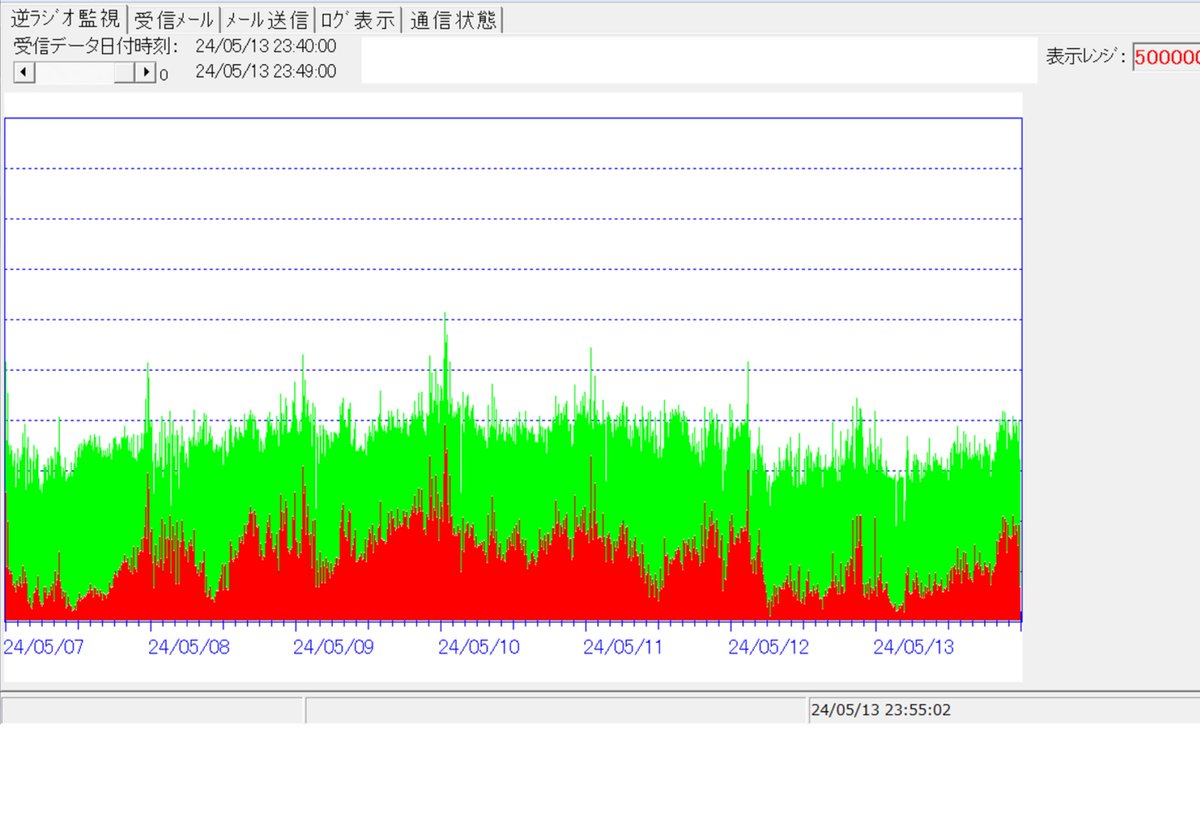Click the 24/05/11 axis date label

624,647
